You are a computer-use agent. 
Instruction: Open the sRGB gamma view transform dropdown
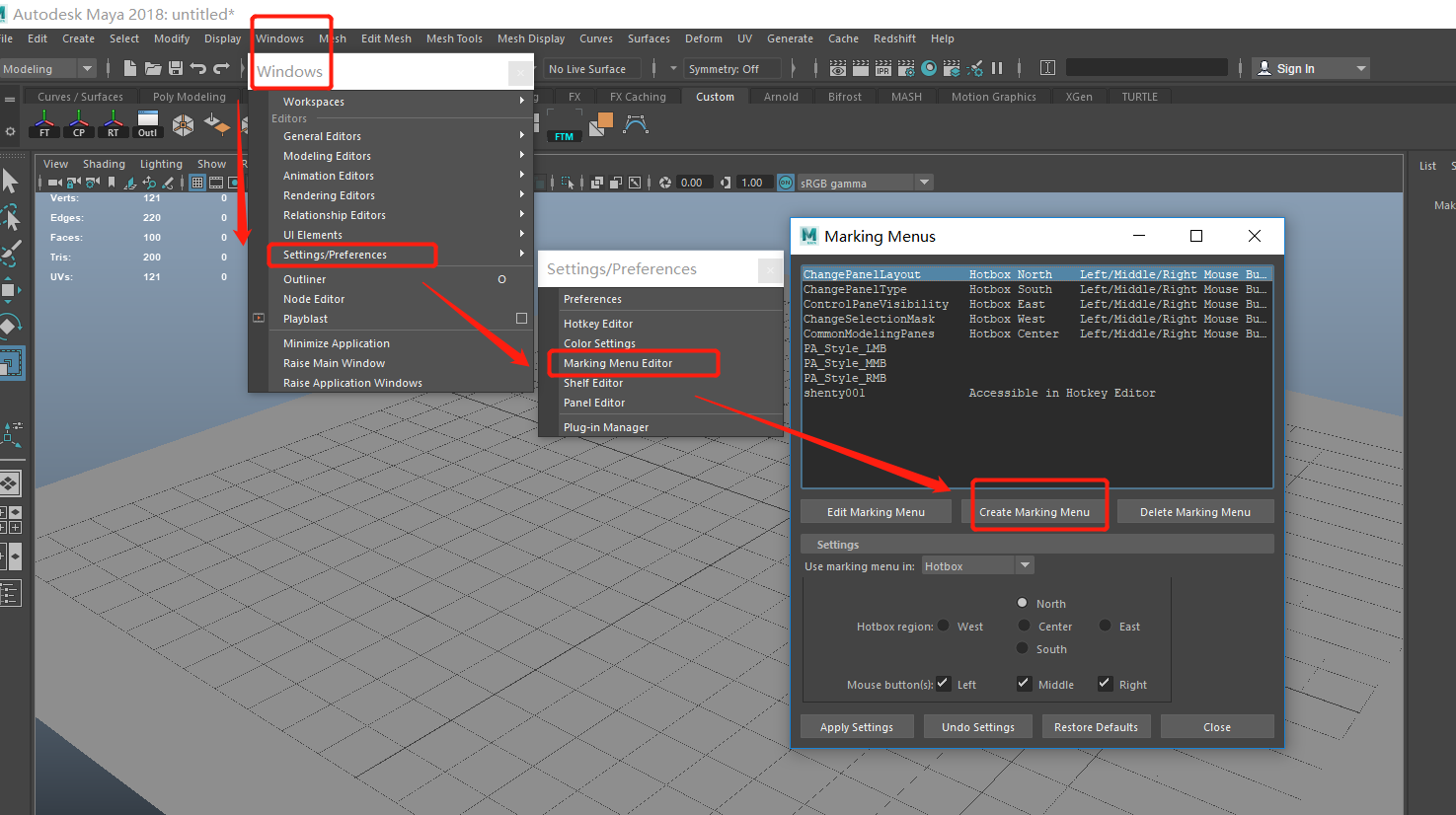pyautogui.click(x=865, y=183)
